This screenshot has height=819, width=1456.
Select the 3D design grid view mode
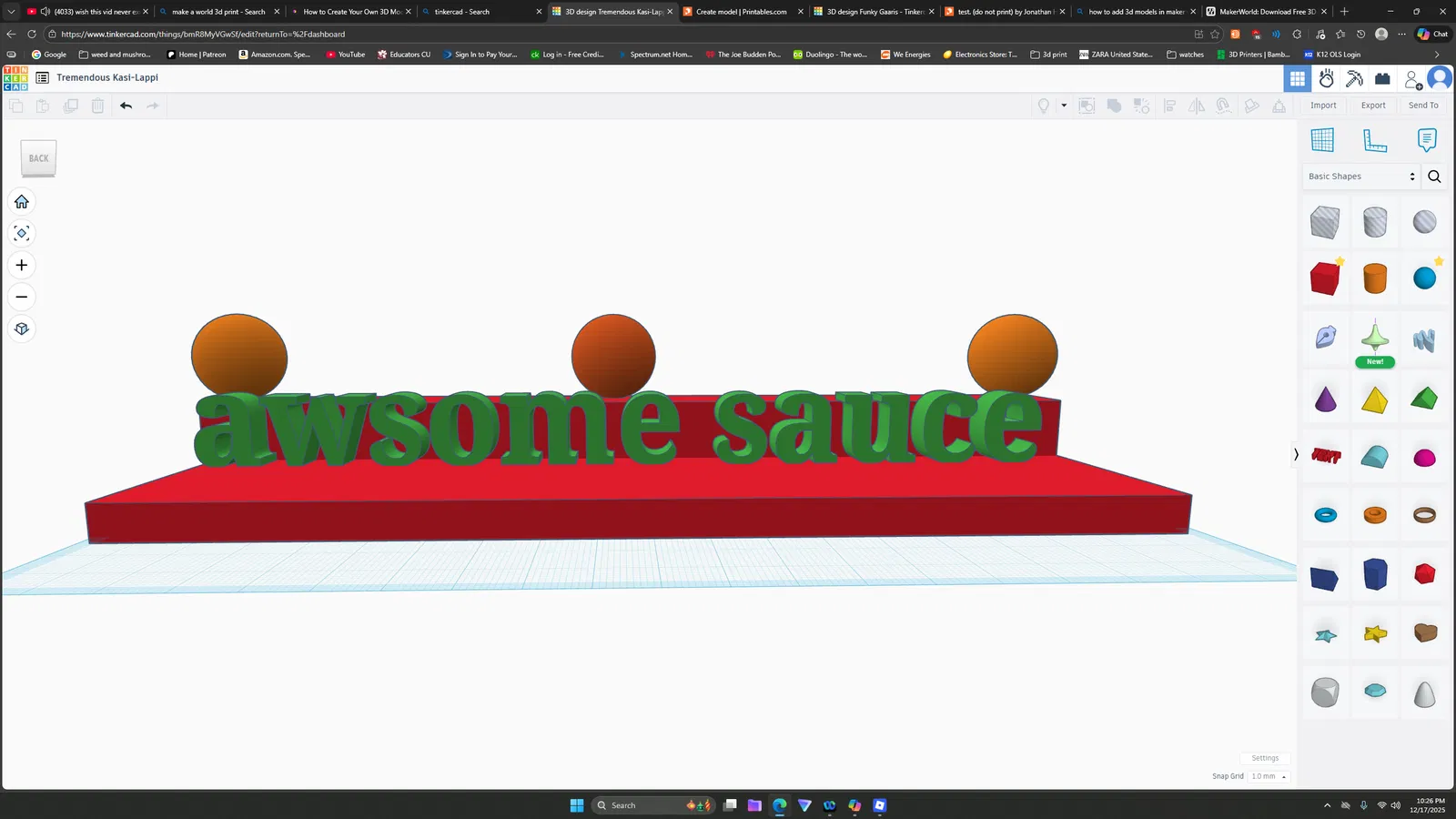click(1298, 79)
